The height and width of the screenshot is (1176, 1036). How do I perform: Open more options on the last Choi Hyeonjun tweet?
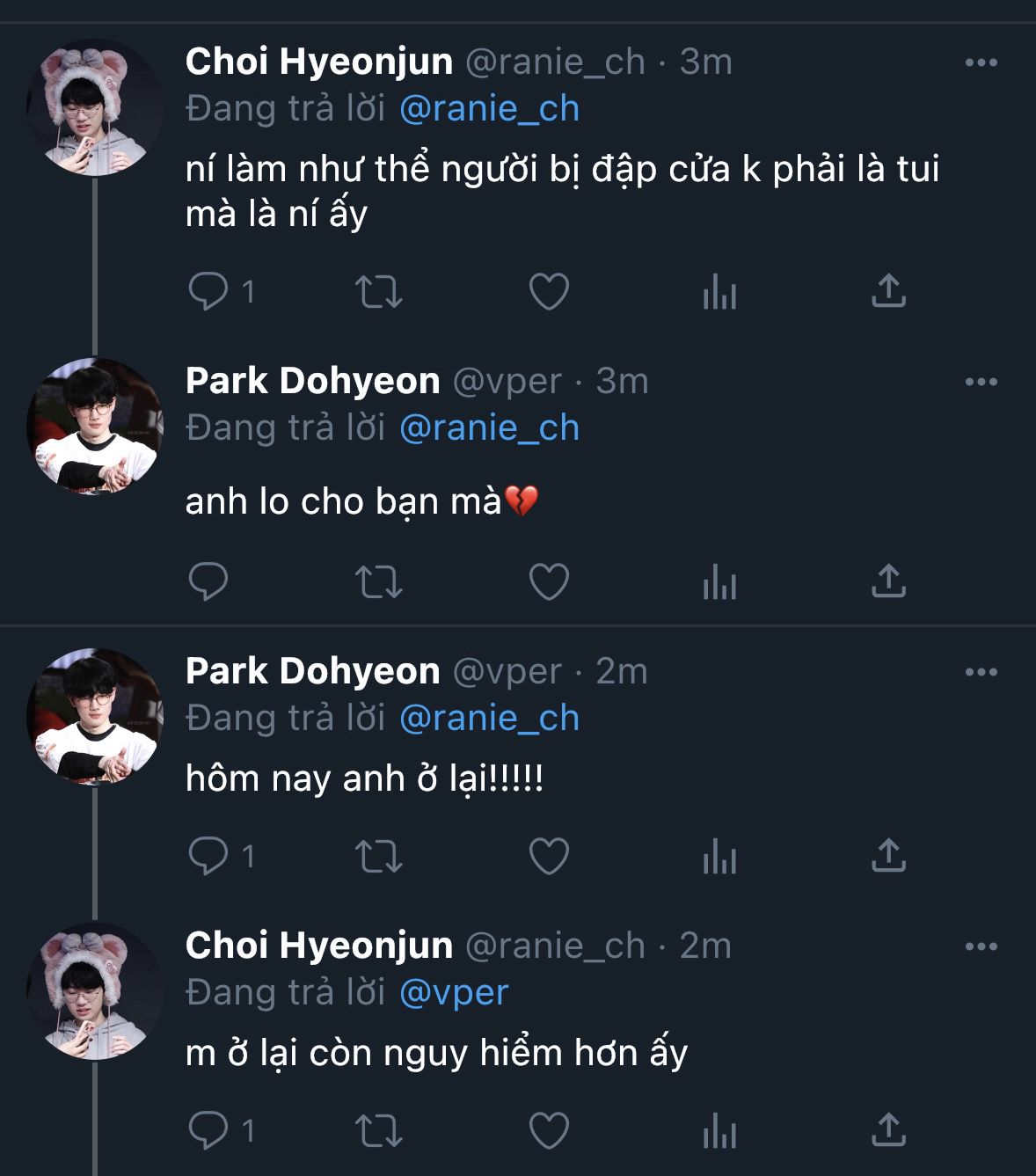pos(981,946)
